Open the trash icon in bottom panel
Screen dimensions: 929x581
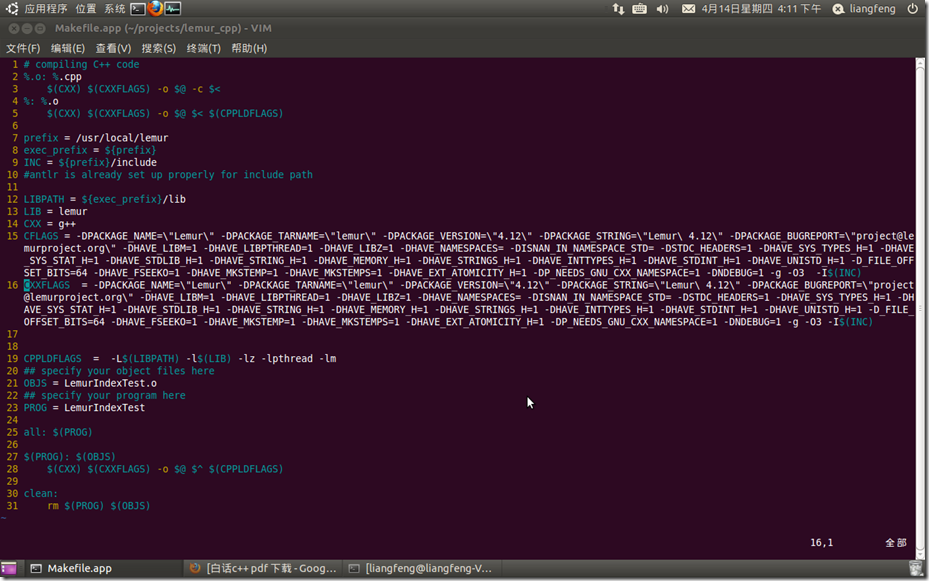click(916, 568)
